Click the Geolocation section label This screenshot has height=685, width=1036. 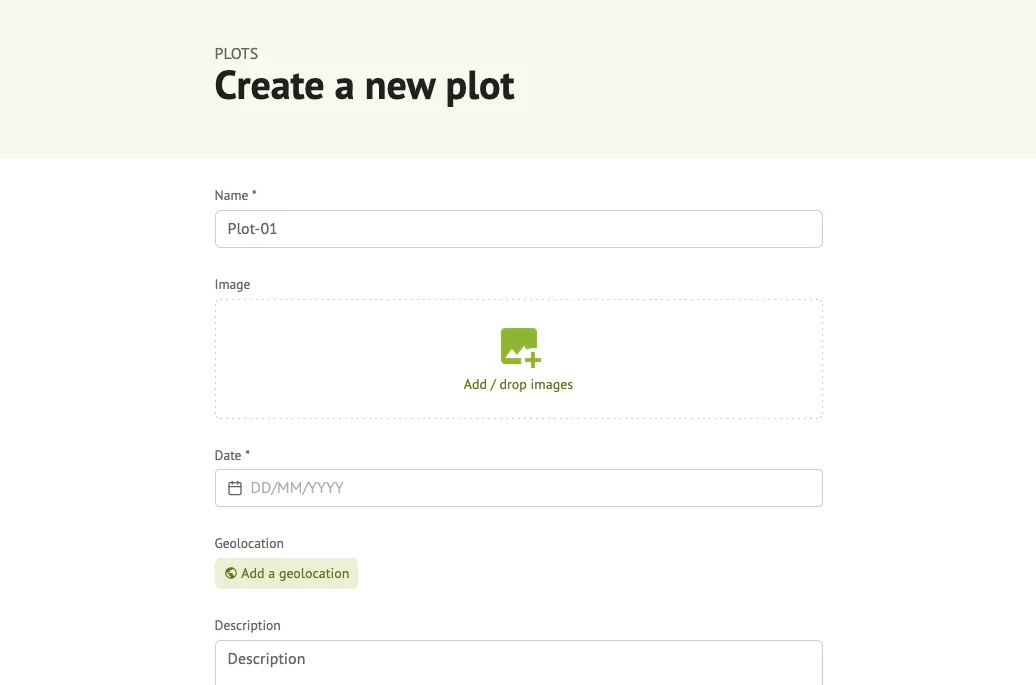249,544
